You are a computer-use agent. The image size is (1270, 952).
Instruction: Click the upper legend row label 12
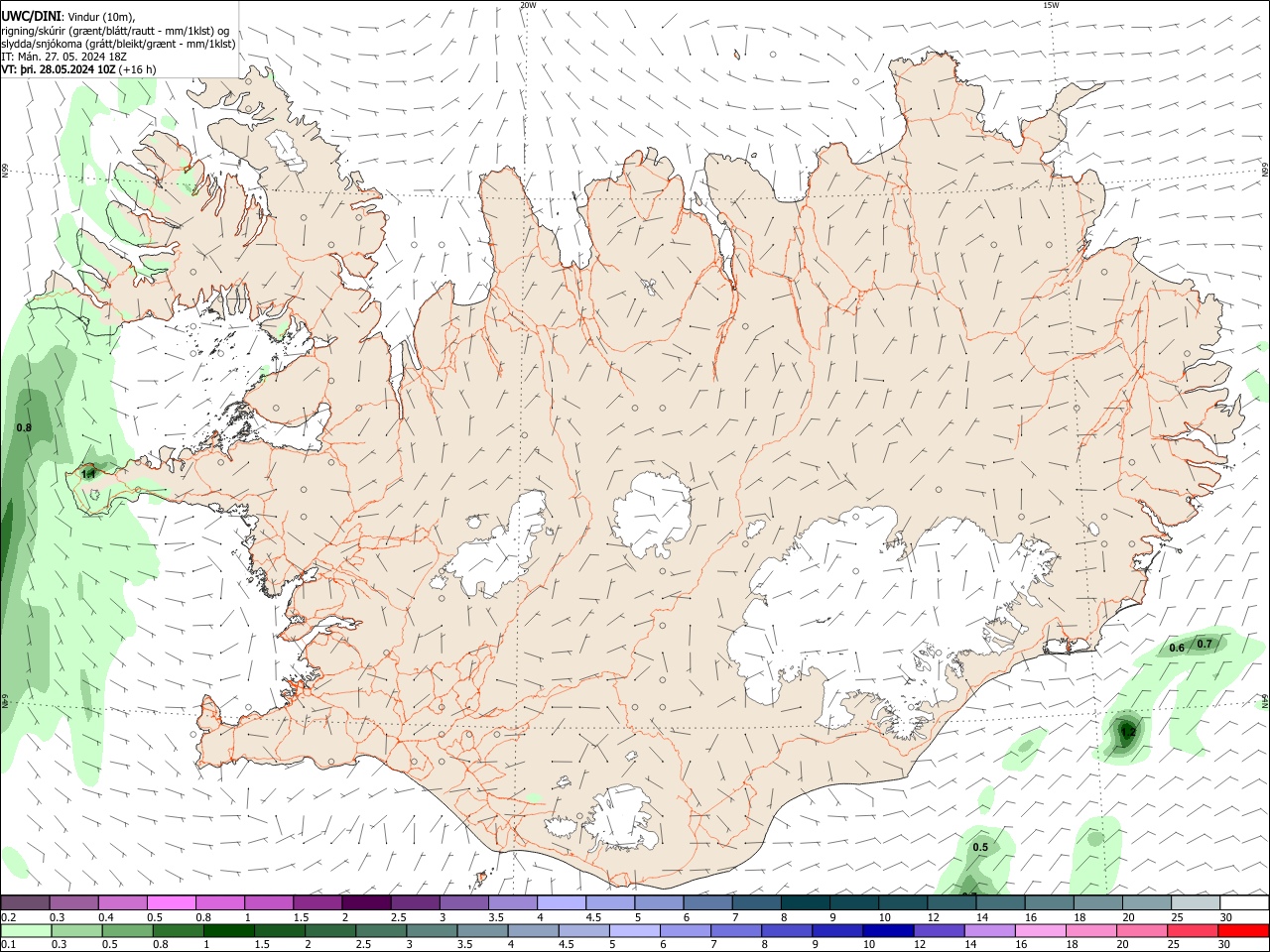pyautogui.click(x=933, y=917)
